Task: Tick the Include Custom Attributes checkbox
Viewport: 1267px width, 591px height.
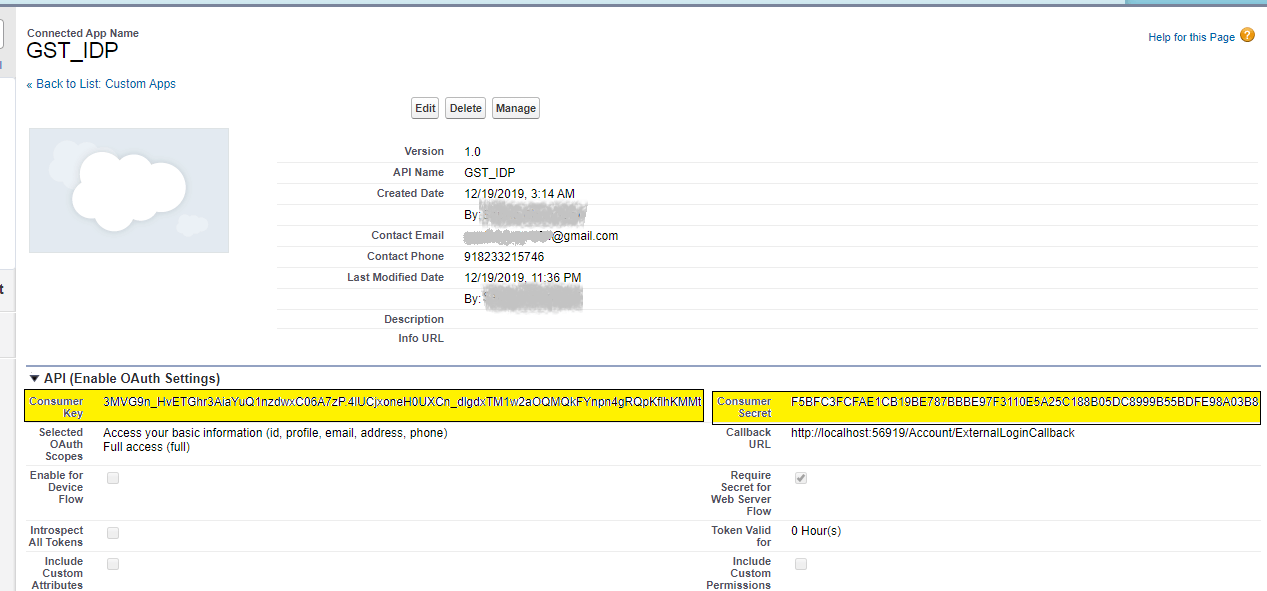Action: pyautogui.click(x=113, y=564)
